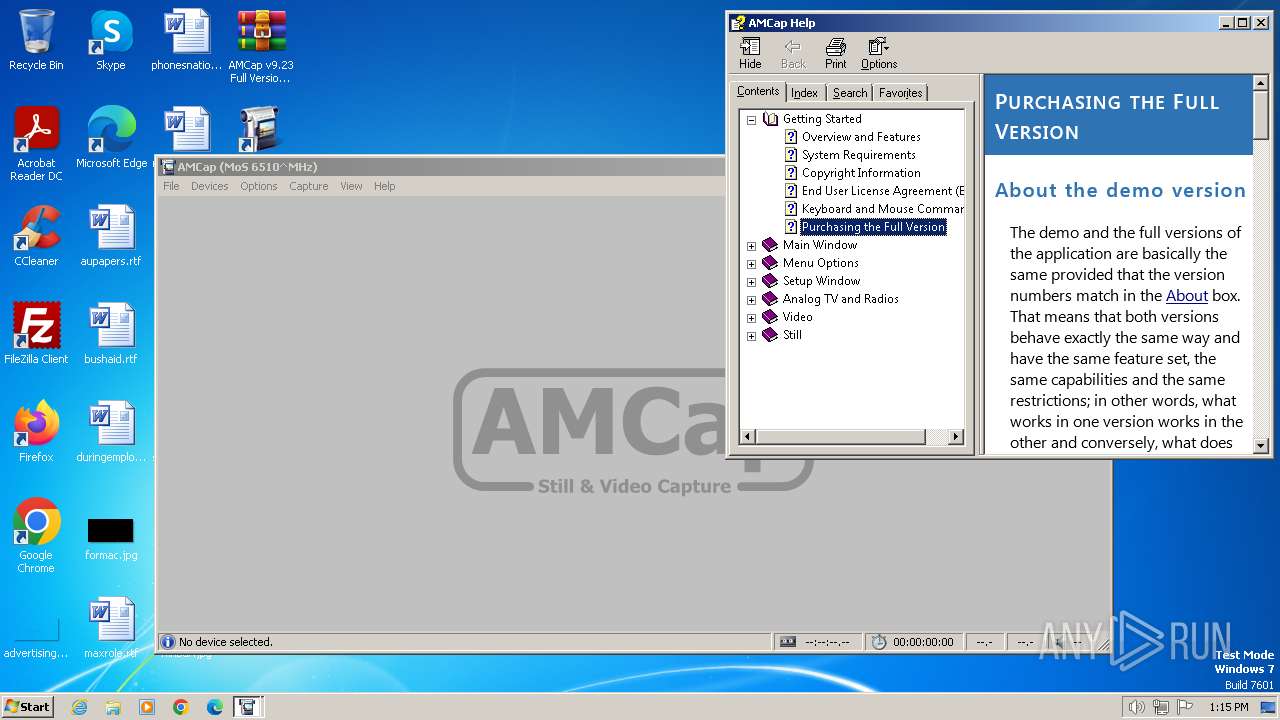
Task: Open the Capture menu in AMCap
Action: tap(308, 186)
